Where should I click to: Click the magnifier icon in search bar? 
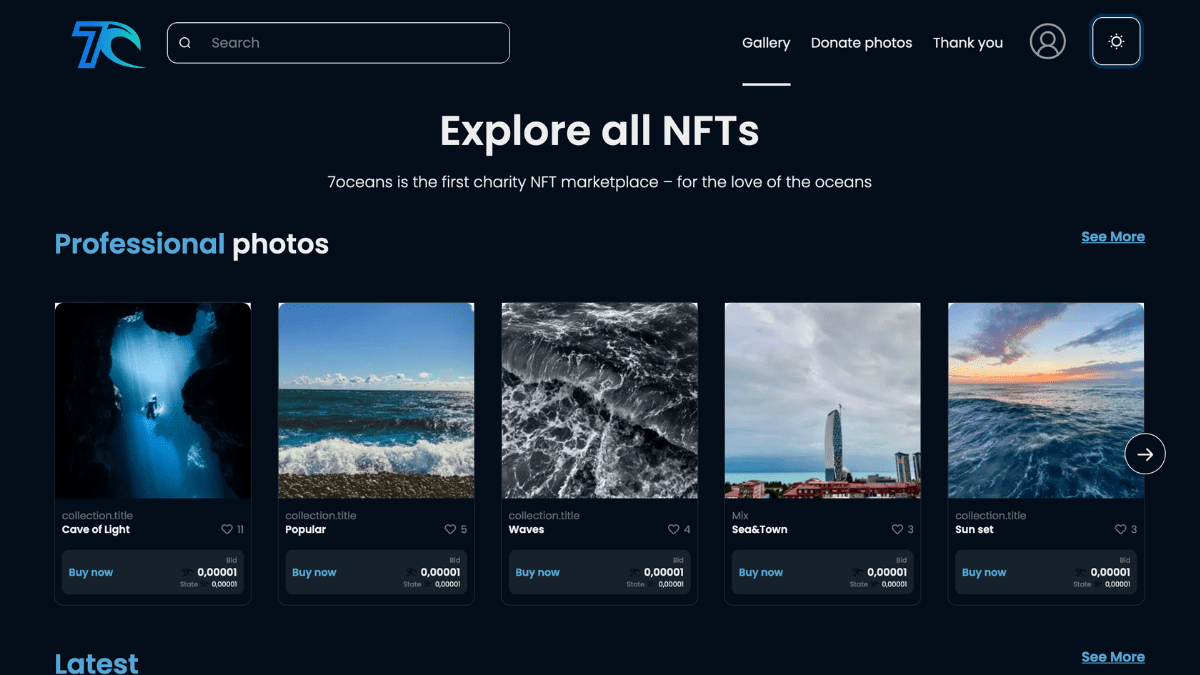point(185,43)
